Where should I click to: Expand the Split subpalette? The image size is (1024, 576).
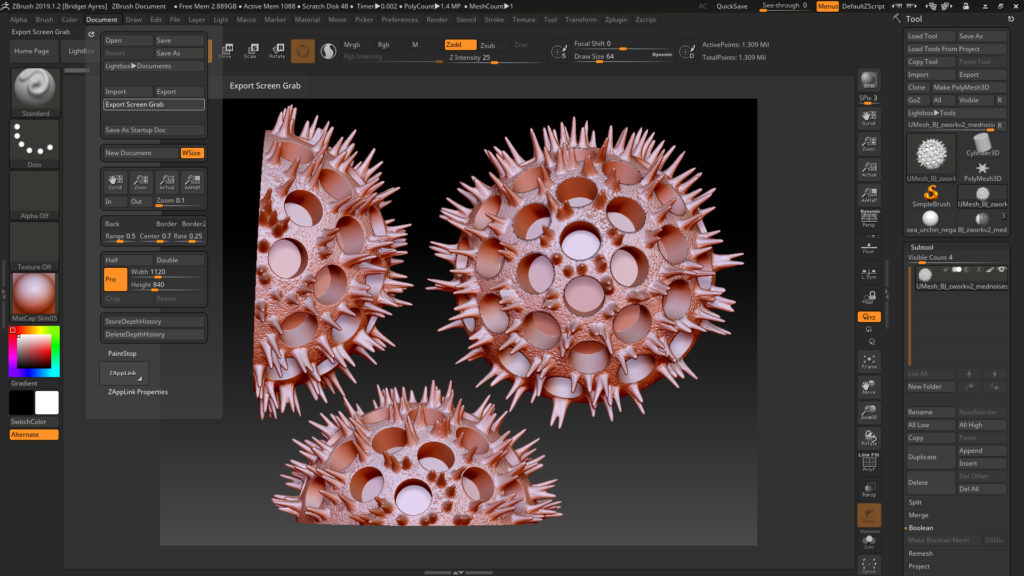pos(915,502)
